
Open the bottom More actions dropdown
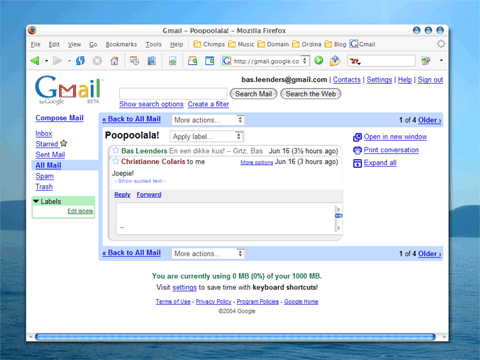[208, 254]
